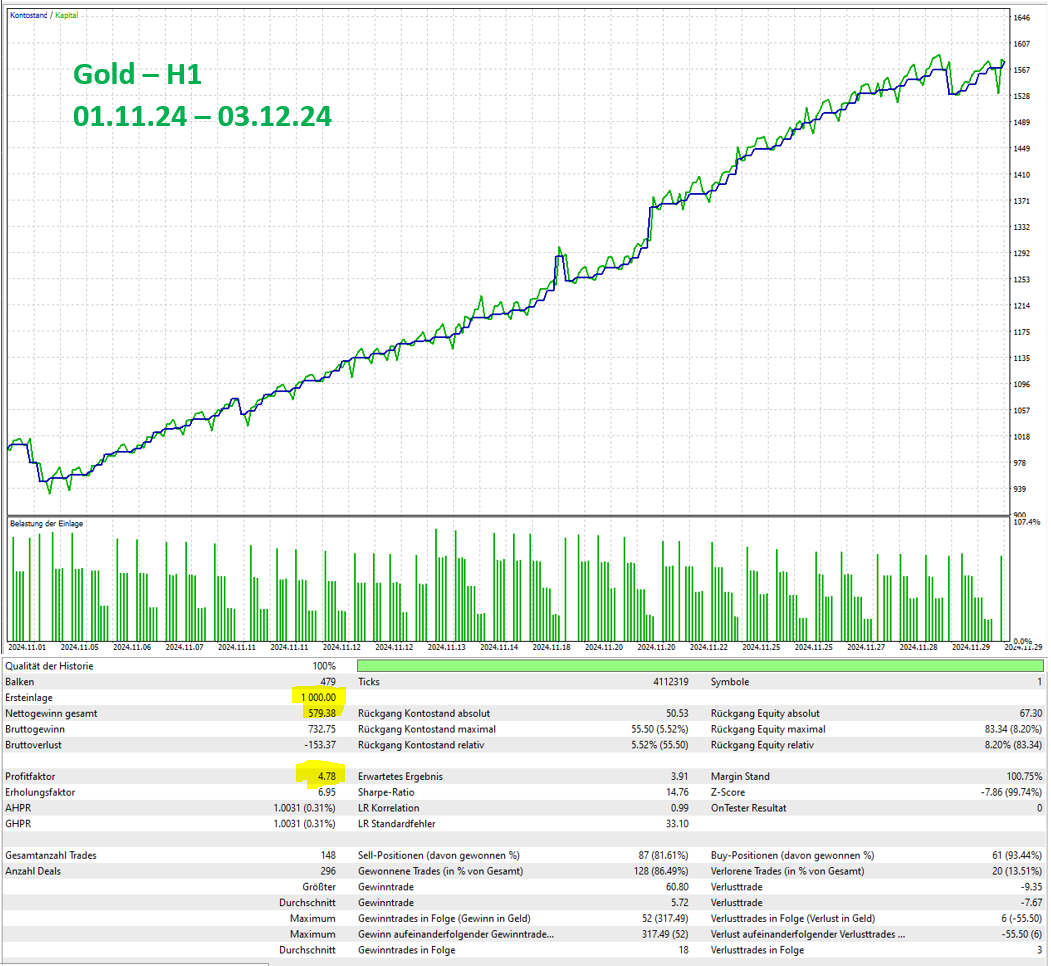Click the 107.4% deposit load axis label

(1028, 522)
